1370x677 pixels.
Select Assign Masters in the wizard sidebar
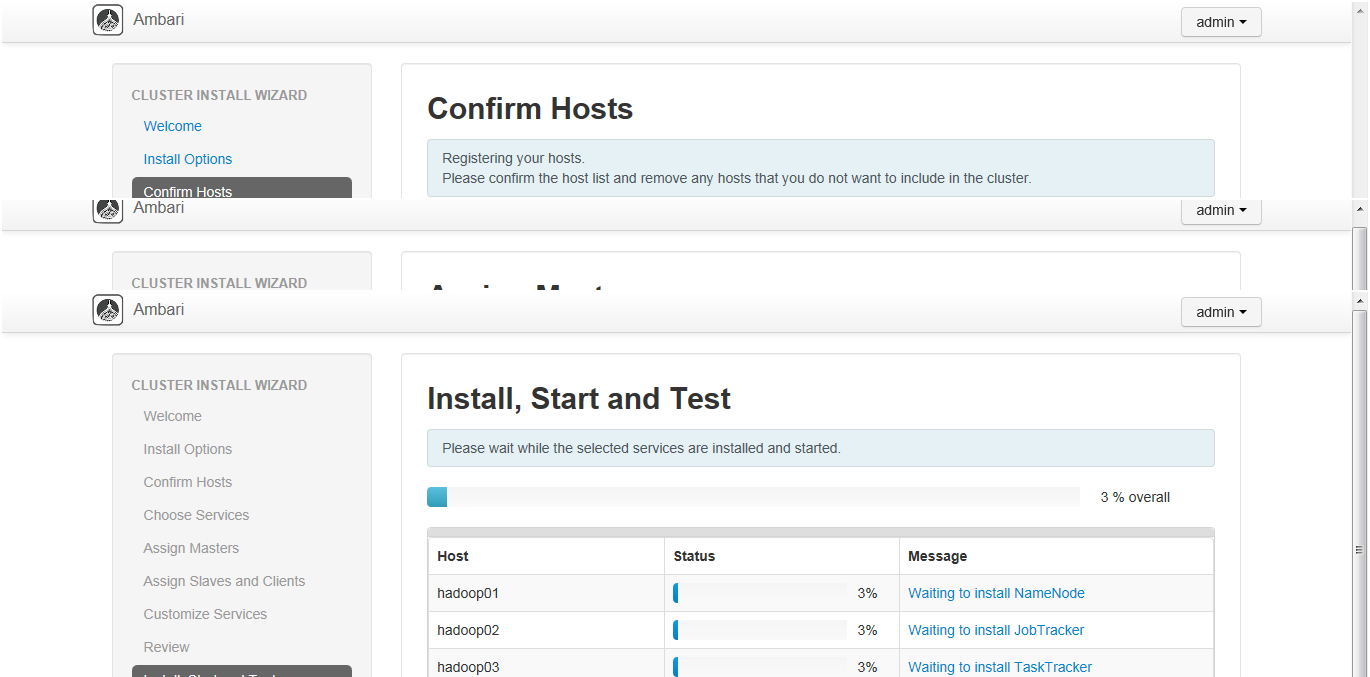[191, 548]
